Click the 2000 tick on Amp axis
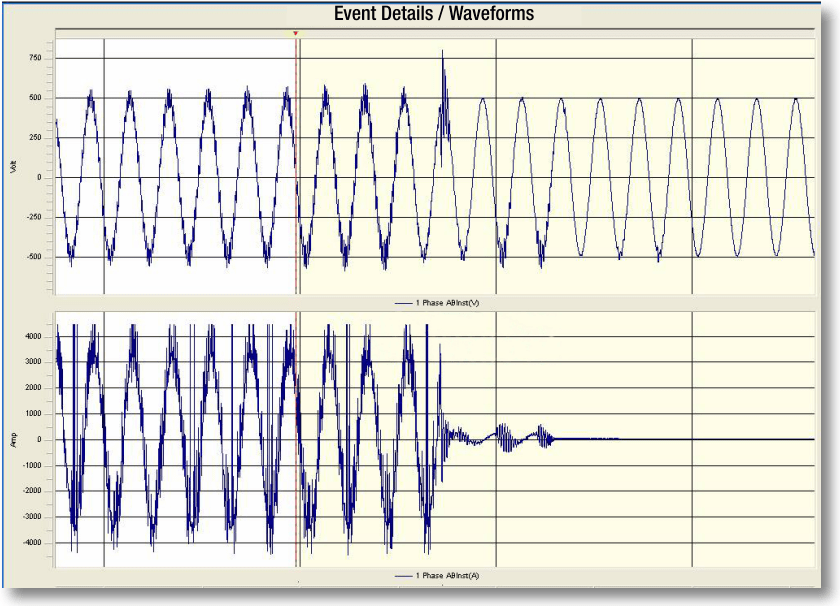The height and width of the screenshot is (606, 840). (x=33, y=388)
